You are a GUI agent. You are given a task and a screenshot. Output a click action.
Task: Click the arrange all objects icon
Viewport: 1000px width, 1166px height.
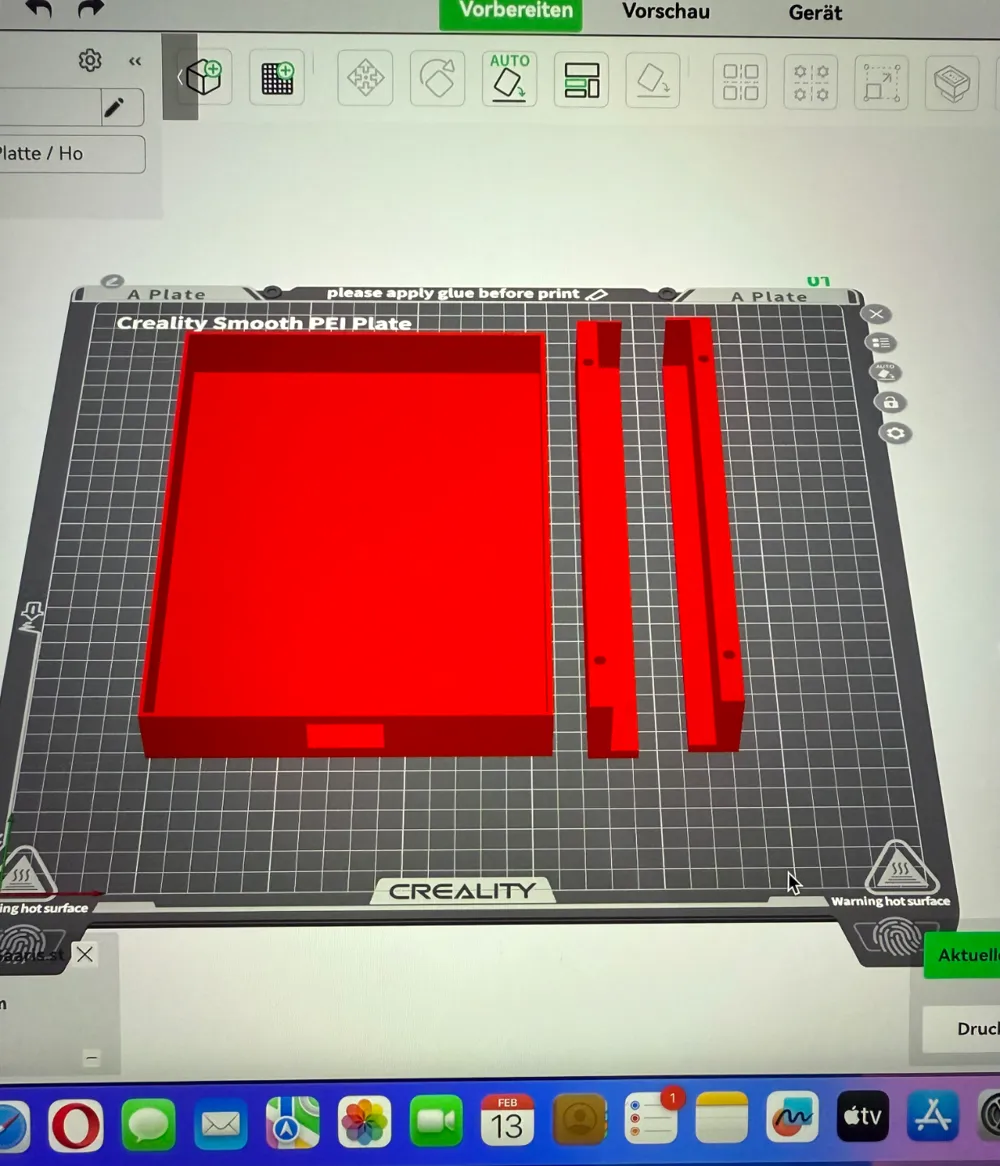(x=581, y=80)
